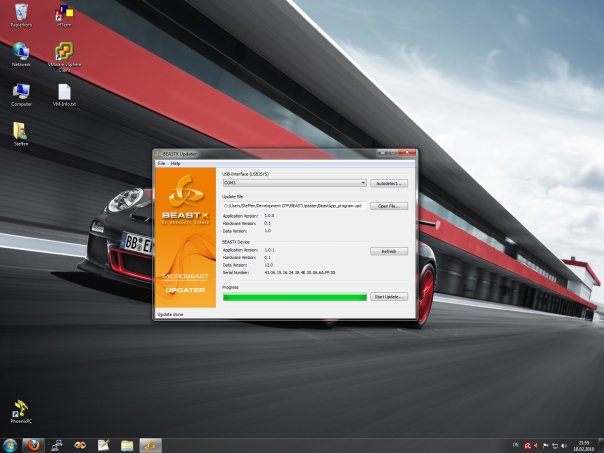Open the Windows Start menu orb

[x=9, y=444]
